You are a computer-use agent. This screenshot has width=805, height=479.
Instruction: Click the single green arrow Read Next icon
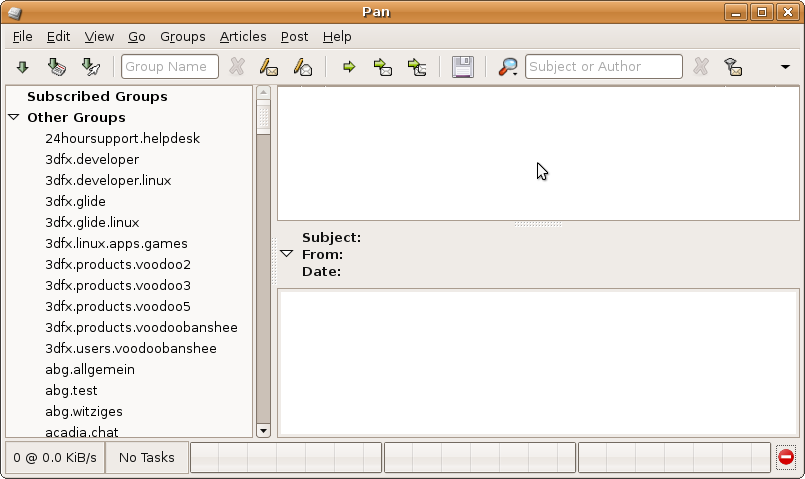(x=349, y=67)
